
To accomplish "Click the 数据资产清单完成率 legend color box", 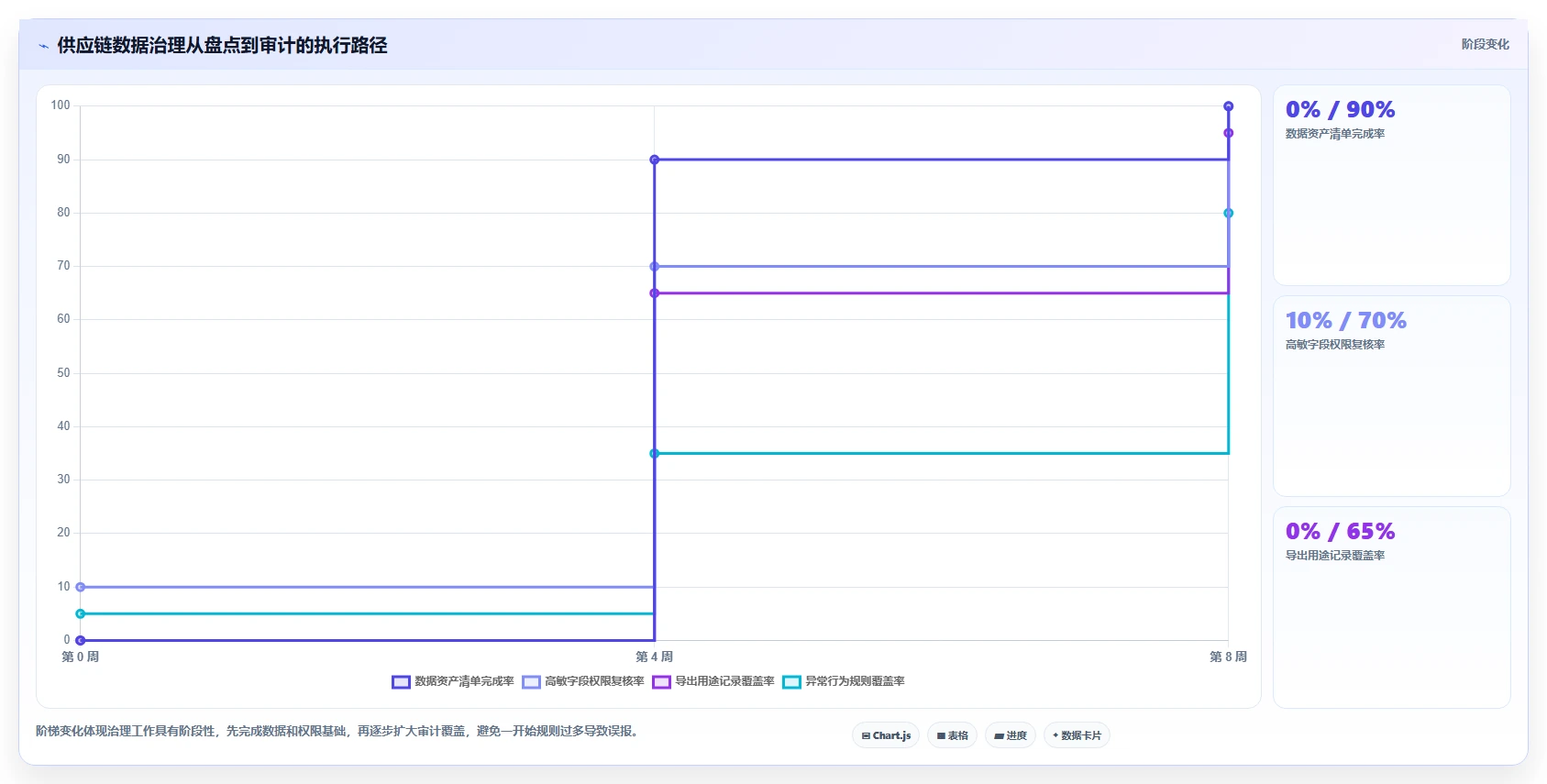I will (401, 681).
